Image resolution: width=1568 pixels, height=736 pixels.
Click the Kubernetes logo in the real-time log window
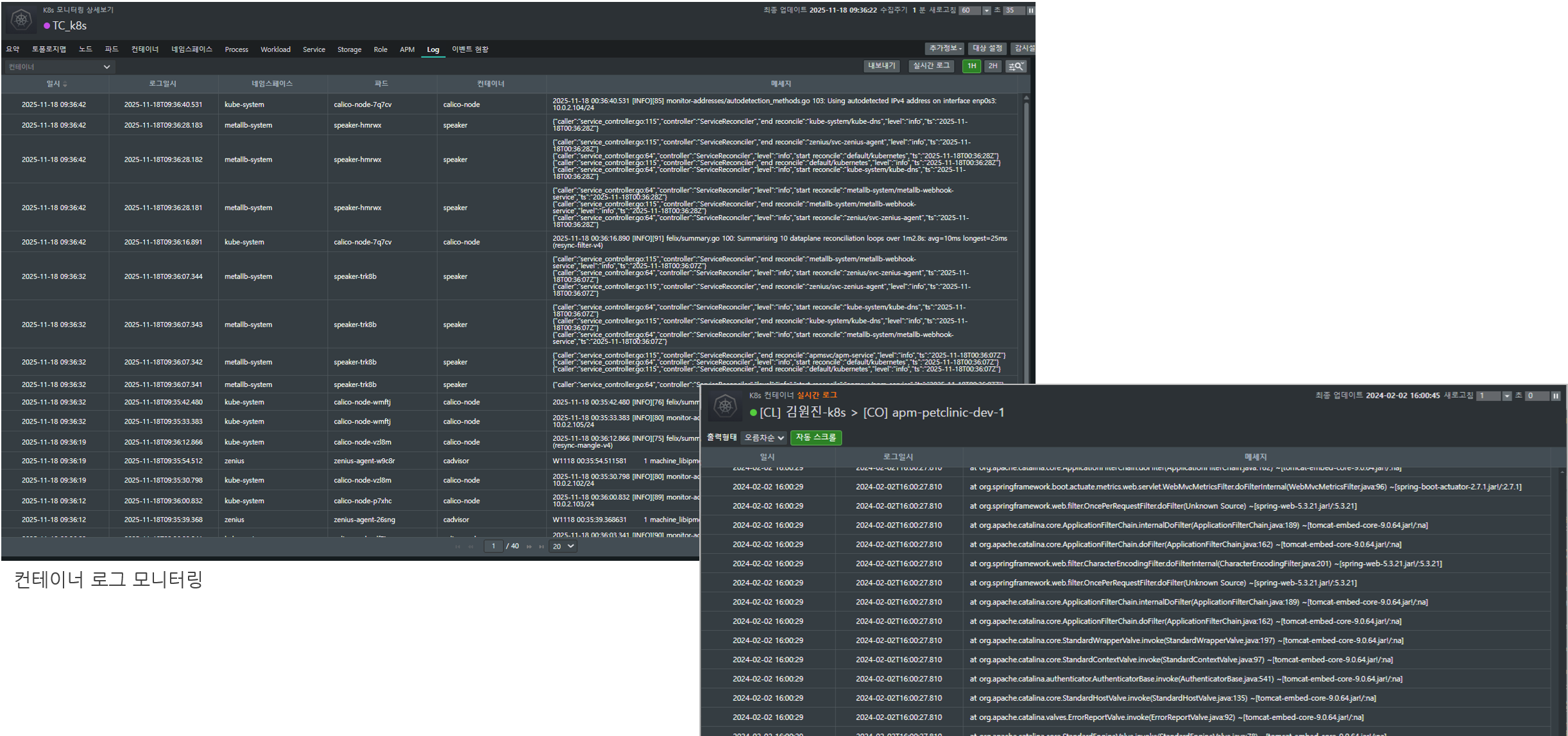(x=725, y=406)
